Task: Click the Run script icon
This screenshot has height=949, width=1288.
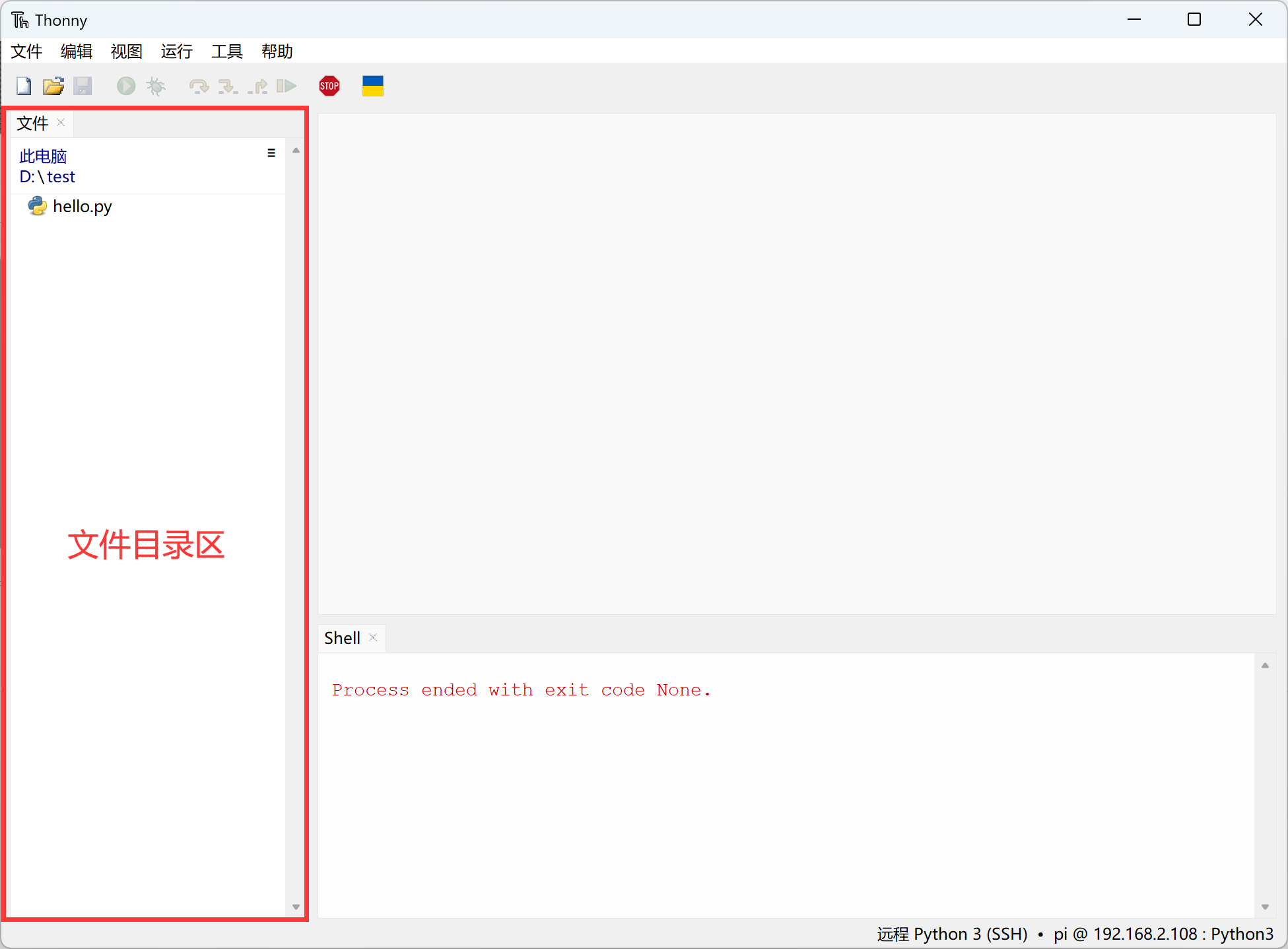Action: tap(124, 85)
